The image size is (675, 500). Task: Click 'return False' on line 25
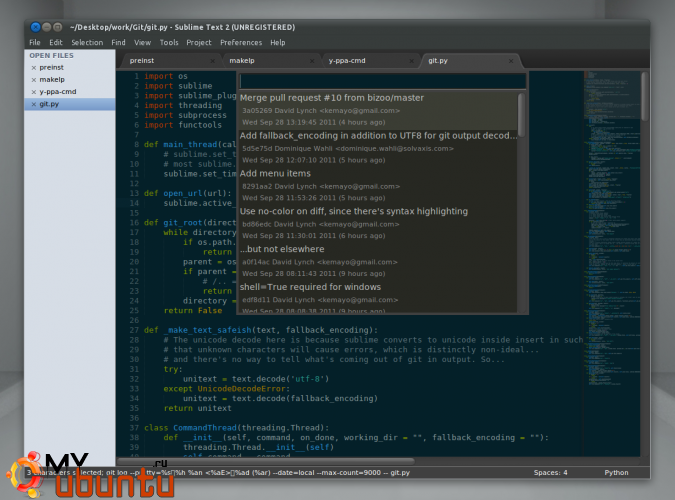click(x=193, y=311)
